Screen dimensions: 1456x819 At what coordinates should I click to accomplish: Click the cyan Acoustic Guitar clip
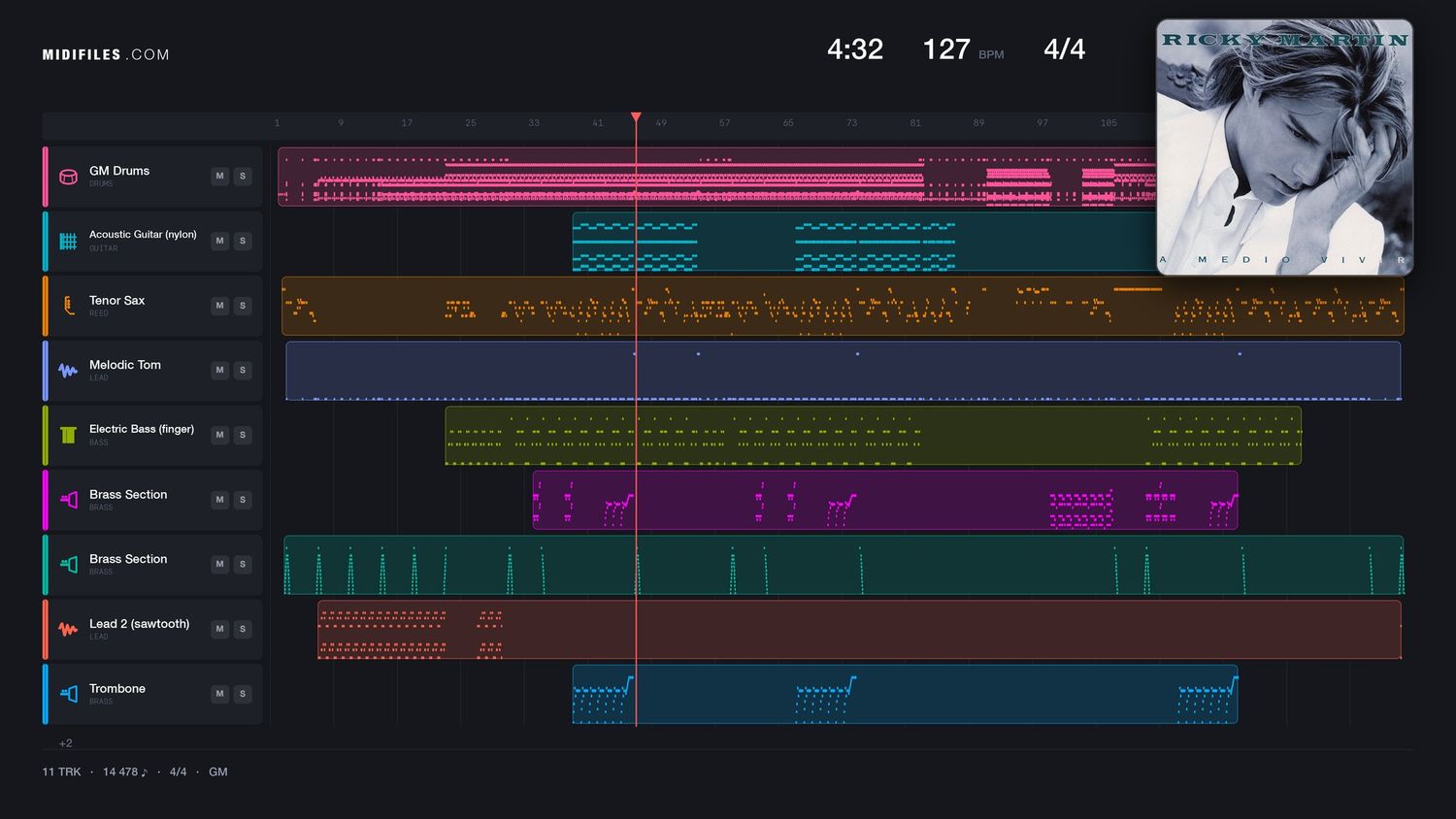tap(864, 241)
